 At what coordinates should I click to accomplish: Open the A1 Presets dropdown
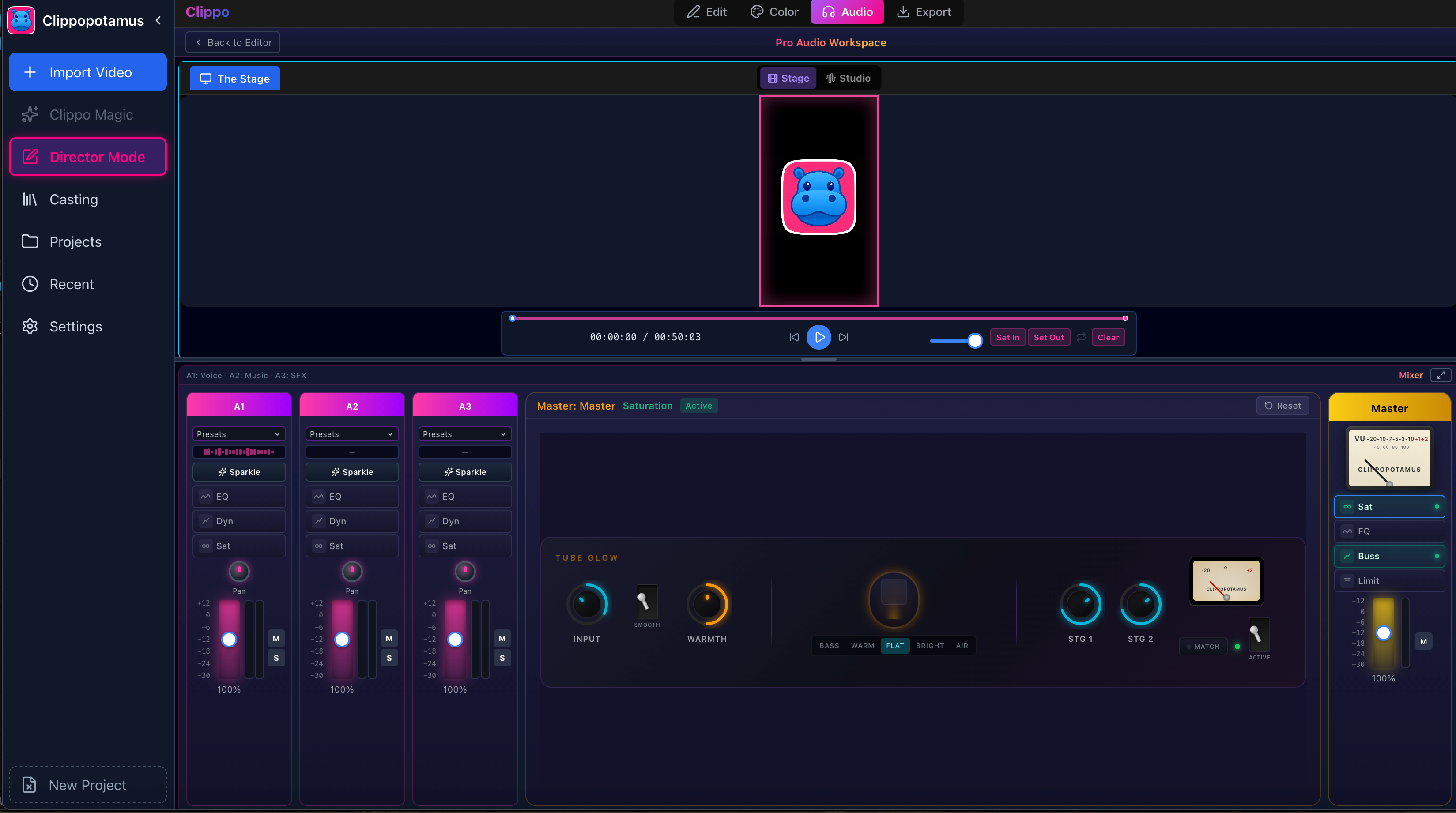[239, 434]
